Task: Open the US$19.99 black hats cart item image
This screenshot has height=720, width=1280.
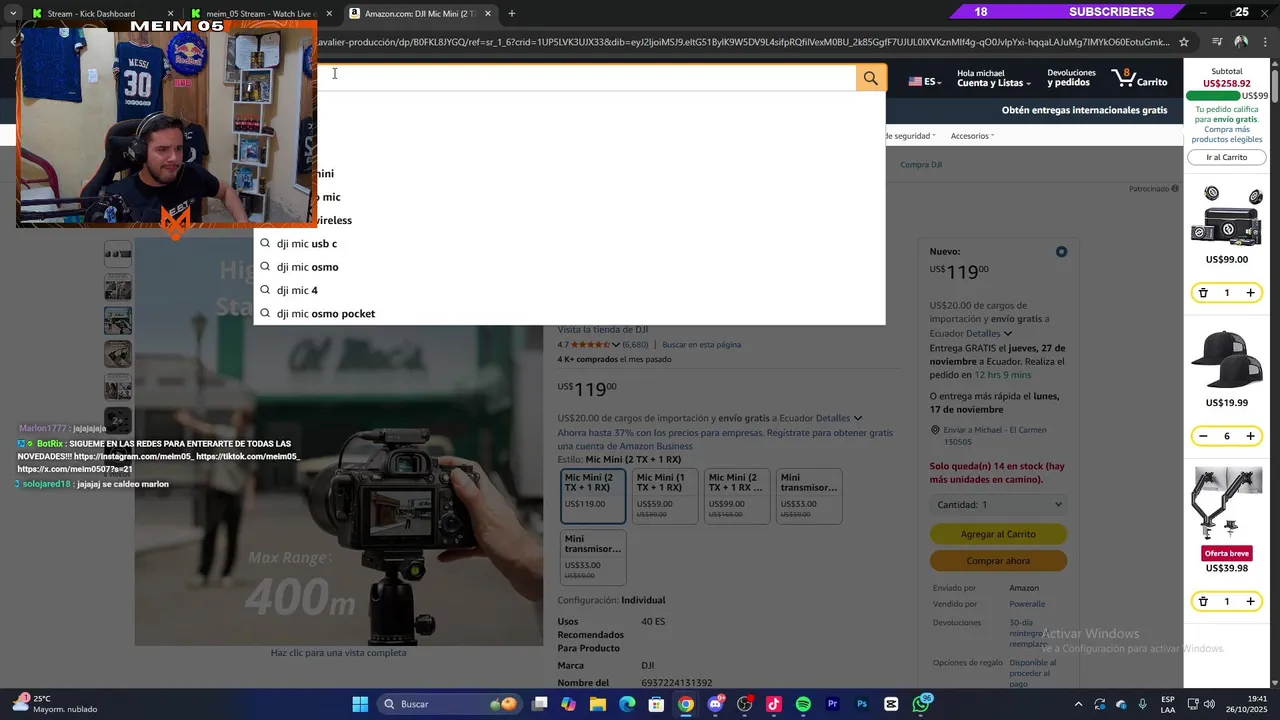Action: click(1227, 360)
